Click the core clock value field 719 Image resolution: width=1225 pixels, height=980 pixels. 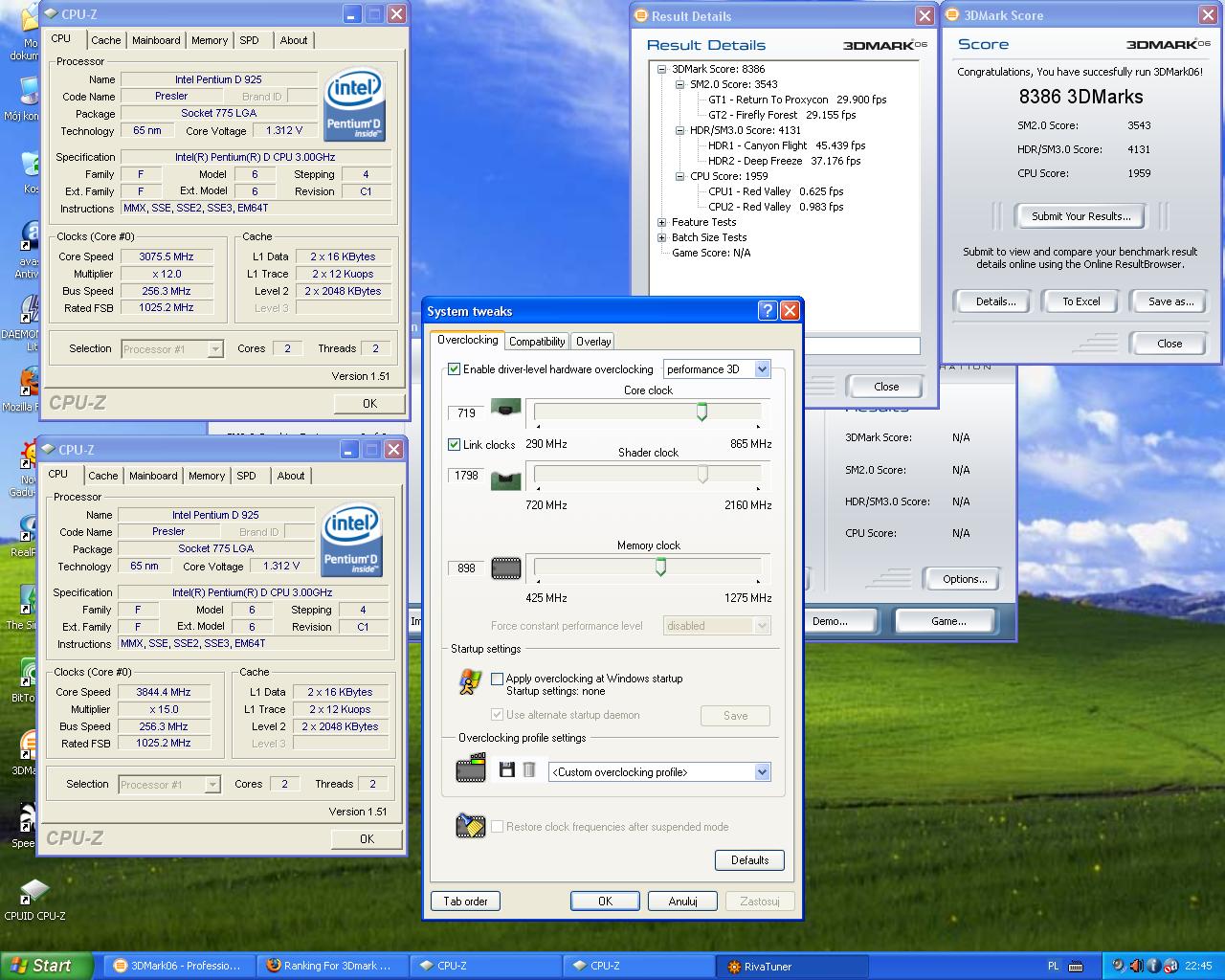(x=467, y=413)
